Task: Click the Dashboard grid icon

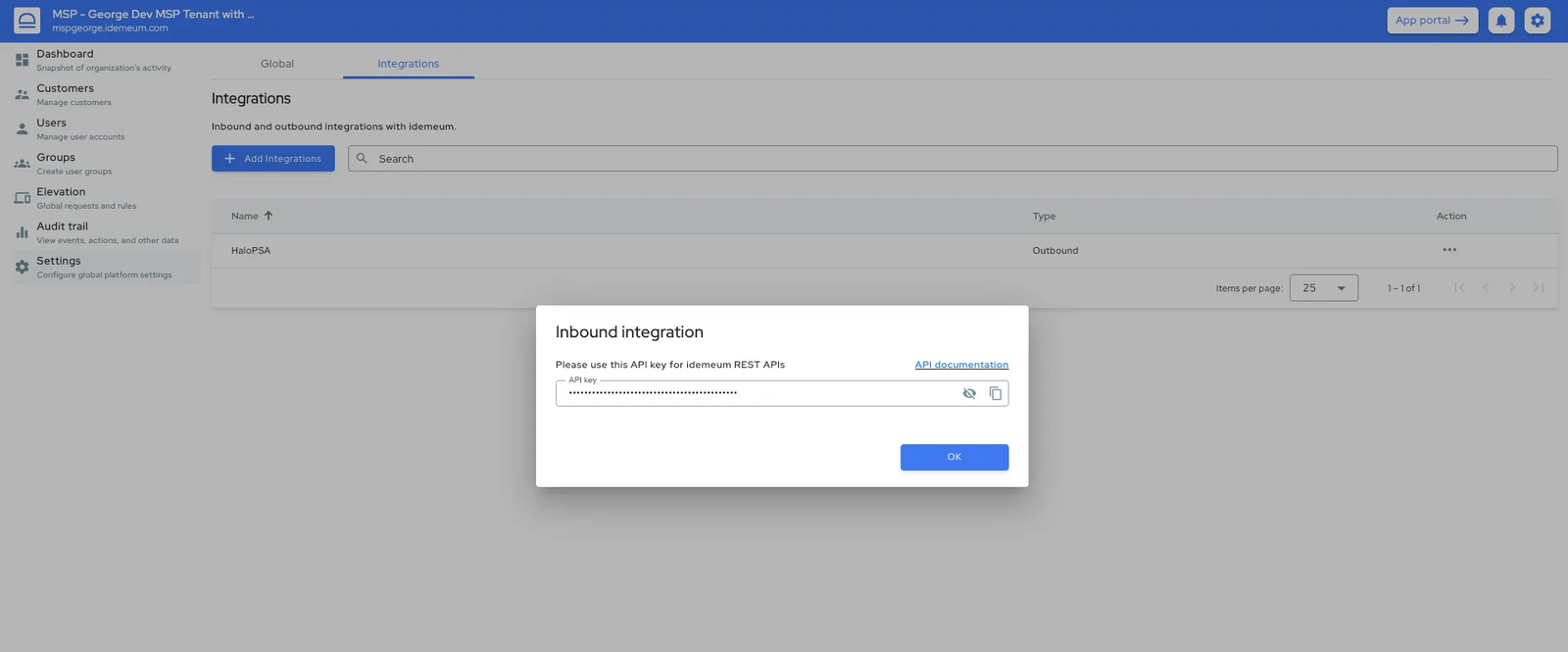Action: tap(22, 60)
